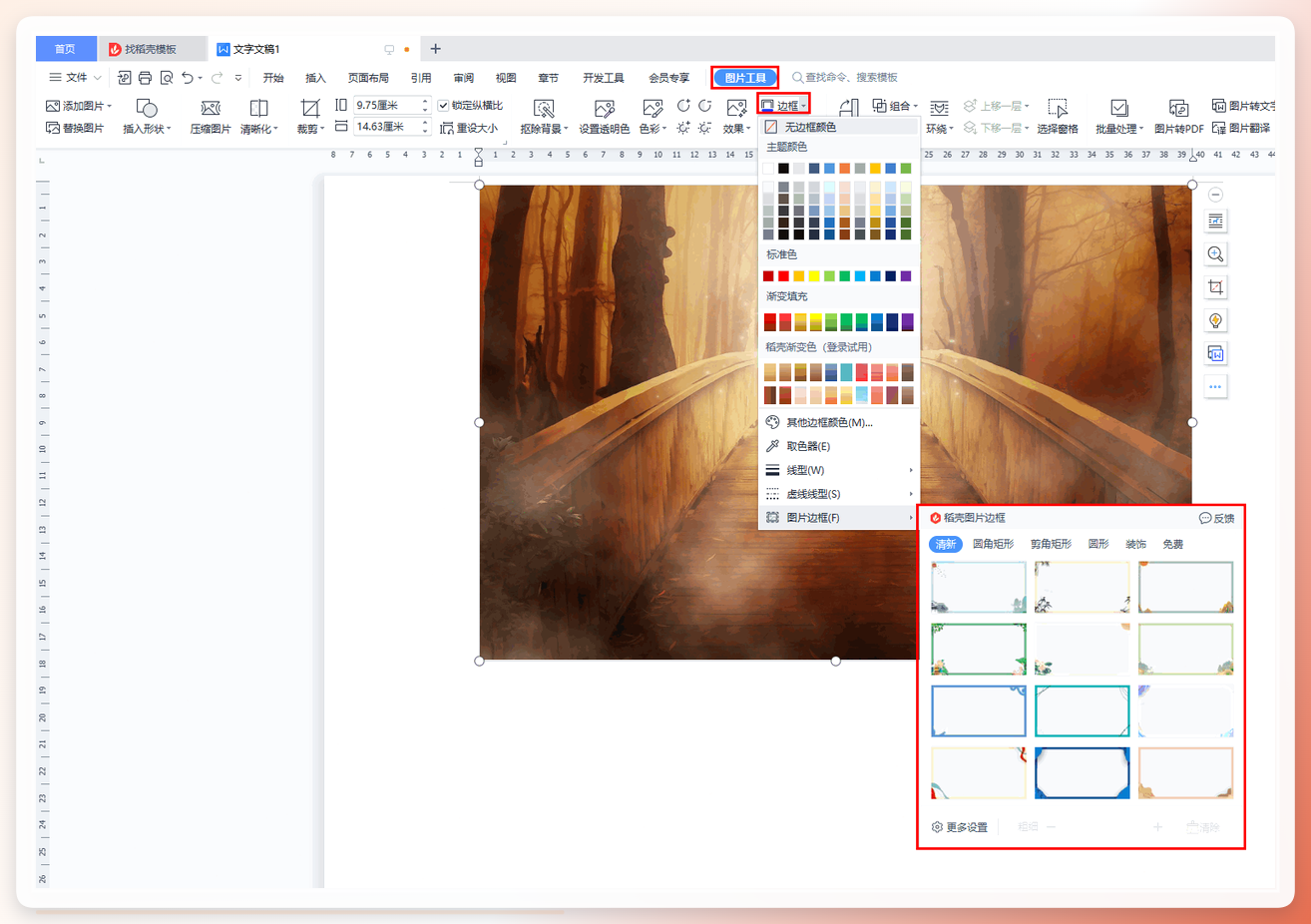Click the crop icon beside the image
Screen dimensions: 1311x924
point(1215,287)
